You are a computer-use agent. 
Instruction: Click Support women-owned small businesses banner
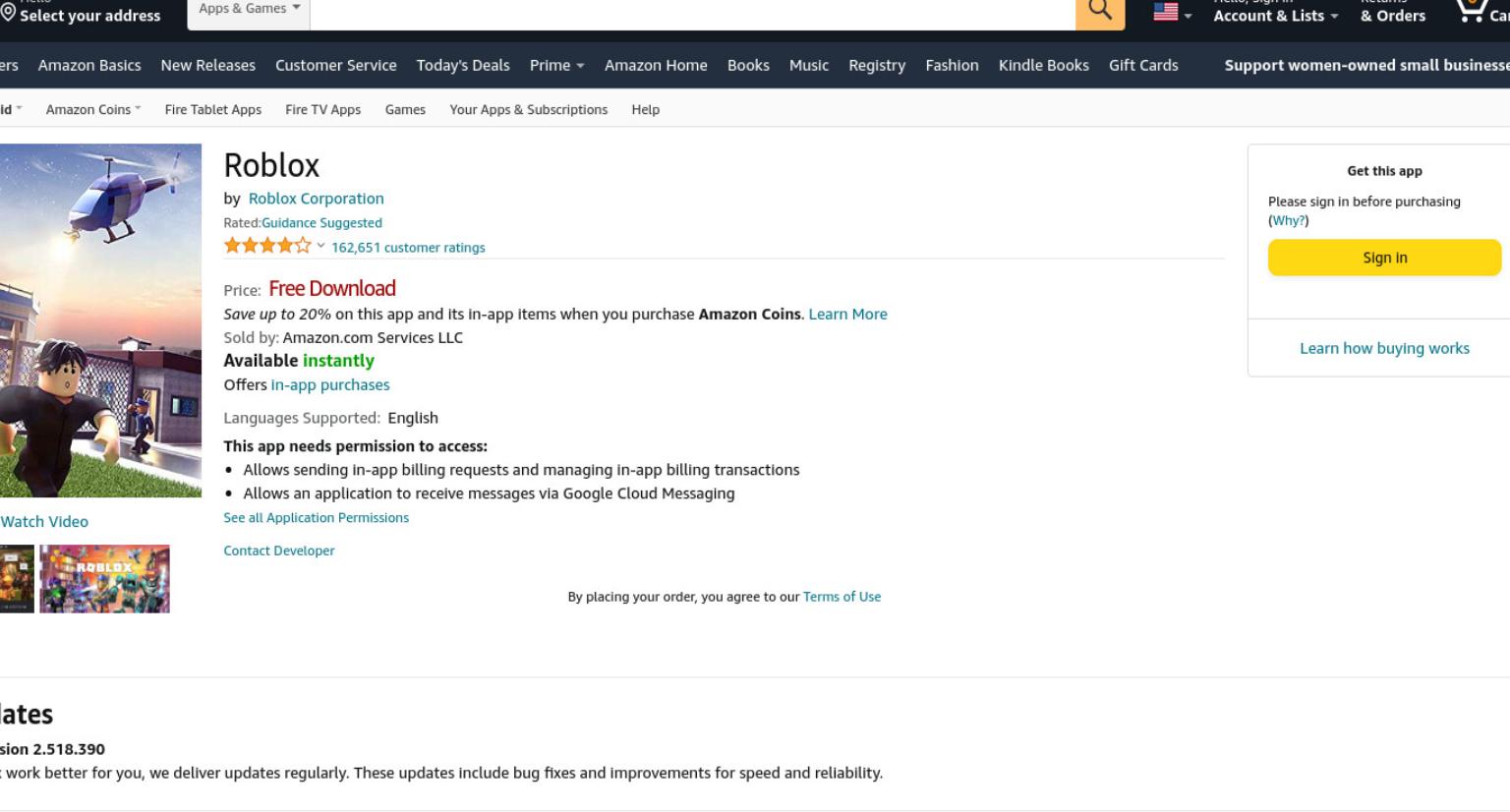click(1366, 65)
